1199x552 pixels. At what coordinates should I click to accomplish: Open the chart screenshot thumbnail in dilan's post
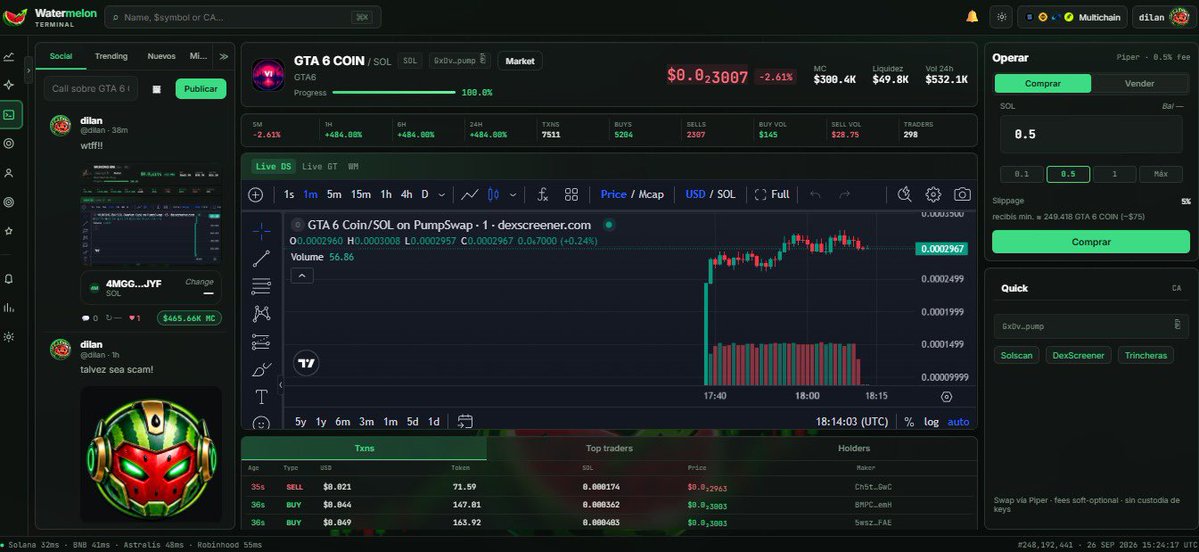pos(150,213)
